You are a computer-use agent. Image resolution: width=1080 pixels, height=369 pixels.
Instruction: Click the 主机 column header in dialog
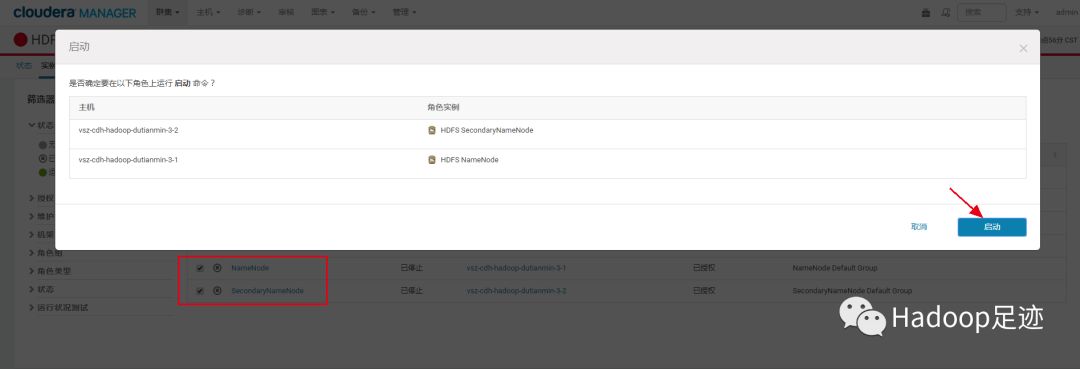pos(86,108)
